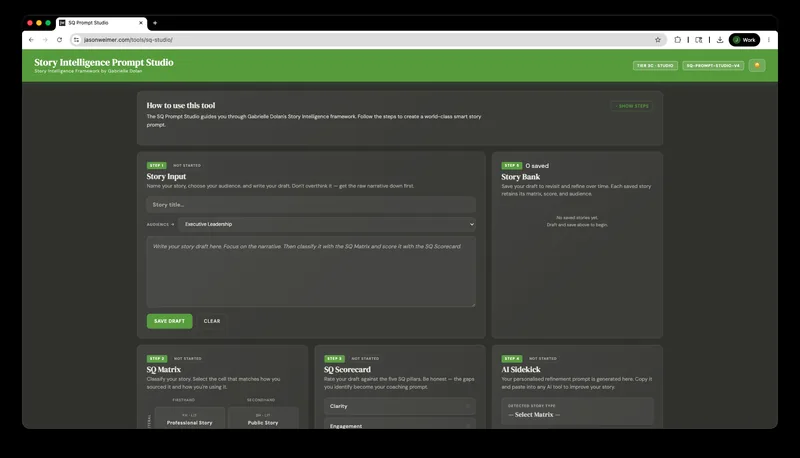
Task: Expand the Engagement scorecard row
Action: pyautogui.click(x=399, y=424)
